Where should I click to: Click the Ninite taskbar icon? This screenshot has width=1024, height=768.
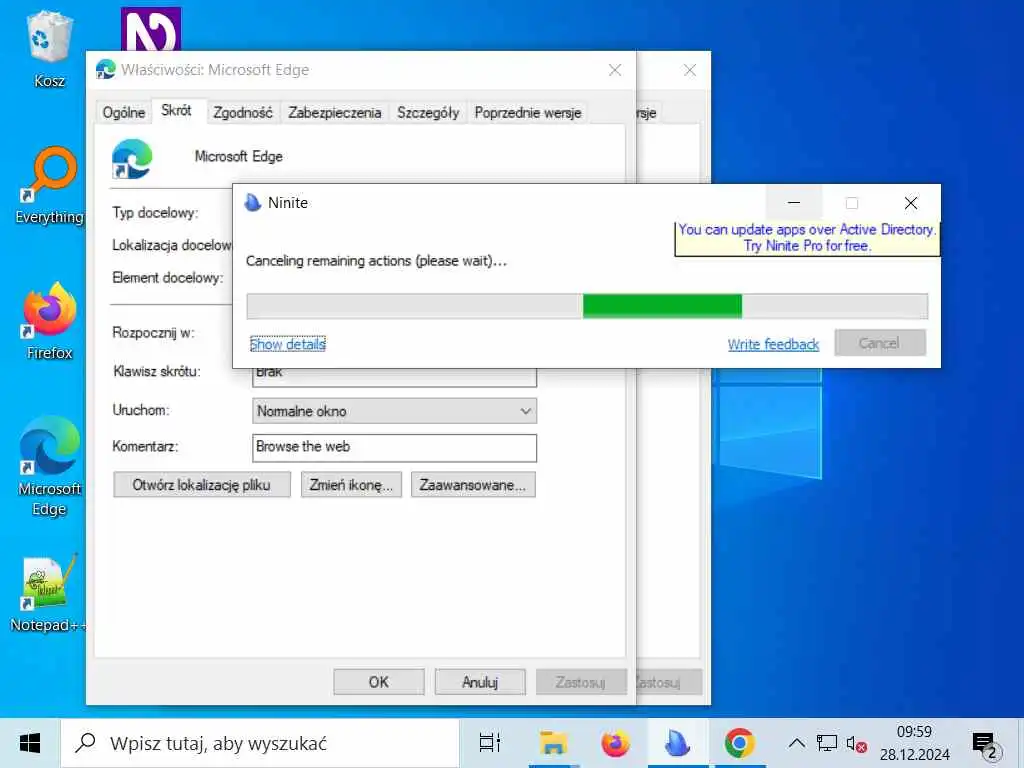677,743
